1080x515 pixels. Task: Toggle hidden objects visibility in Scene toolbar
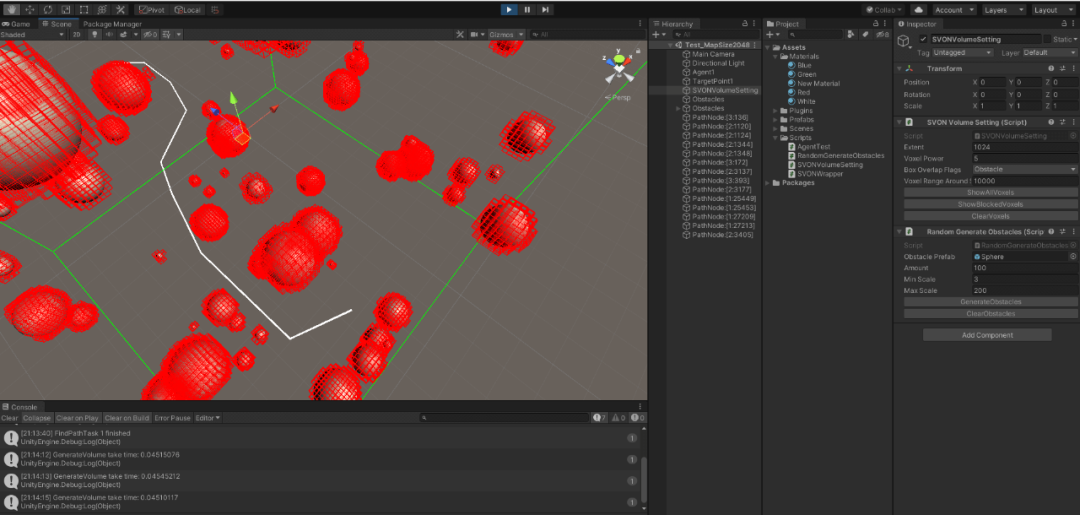(x=150, y=34)
